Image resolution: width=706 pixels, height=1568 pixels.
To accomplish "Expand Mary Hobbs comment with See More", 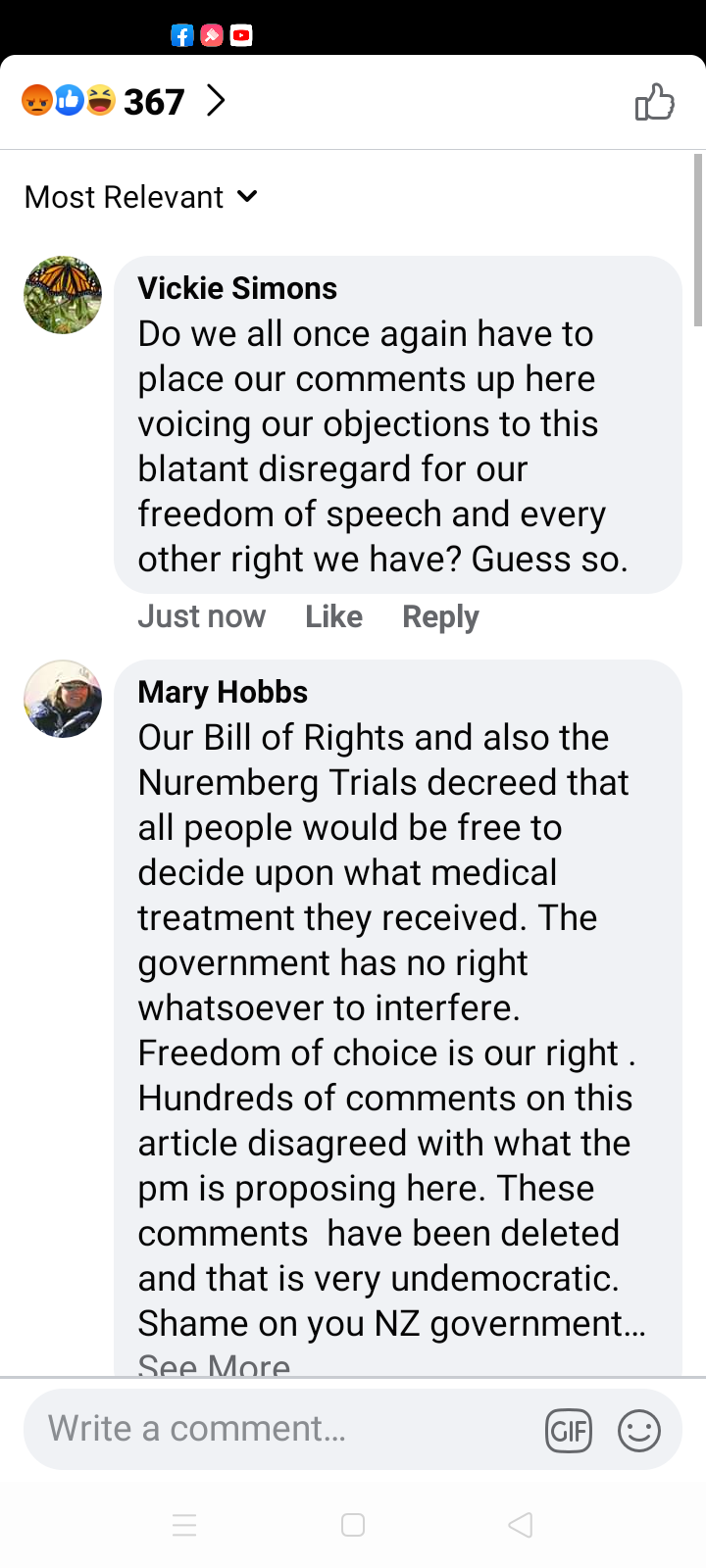I will pyautogui.click(x=214, y=1362).
